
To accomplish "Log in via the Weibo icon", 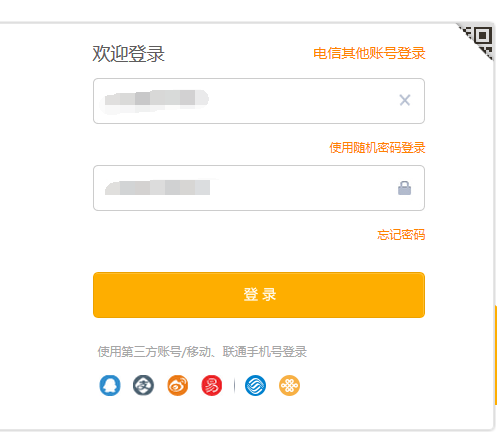I will pos(177,385).
